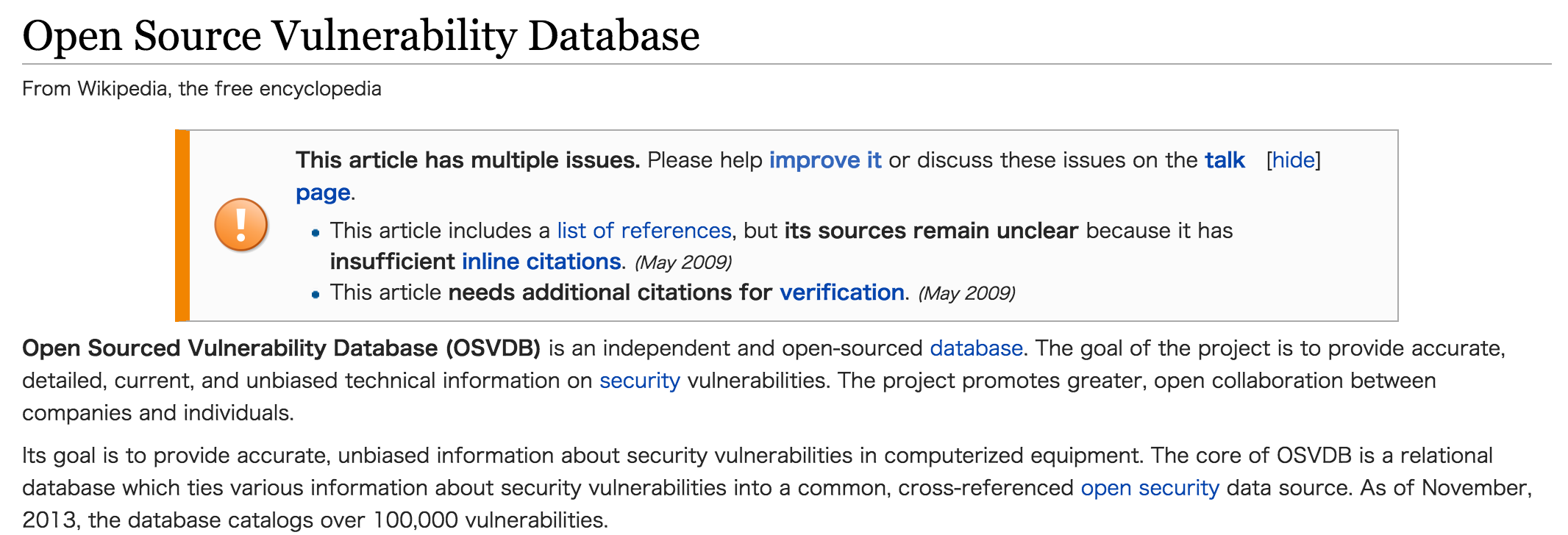
Task: Click bold "needs additional citations for" text
Action: coord(610,292)
